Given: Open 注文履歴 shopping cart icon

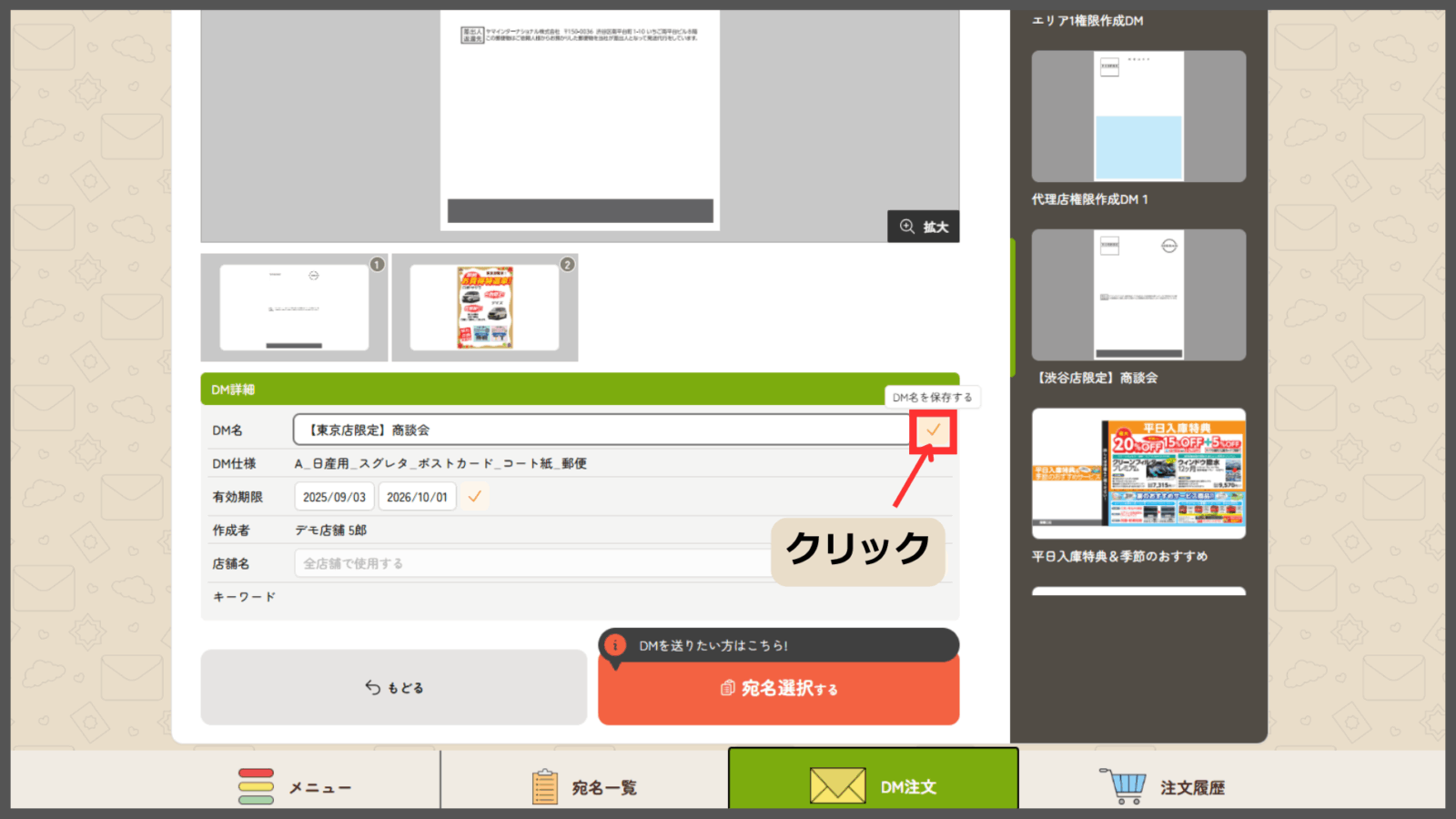Looking at the screenshot, I should [x=1123, y=786].
